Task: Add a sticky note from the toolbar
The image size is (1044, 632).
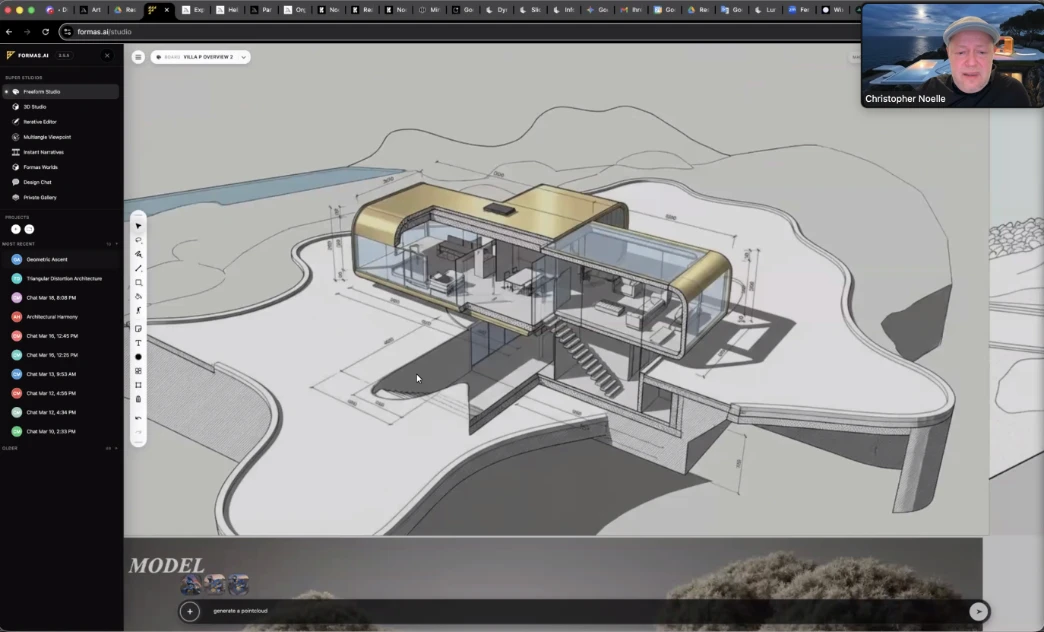Action: click(138, 329)
